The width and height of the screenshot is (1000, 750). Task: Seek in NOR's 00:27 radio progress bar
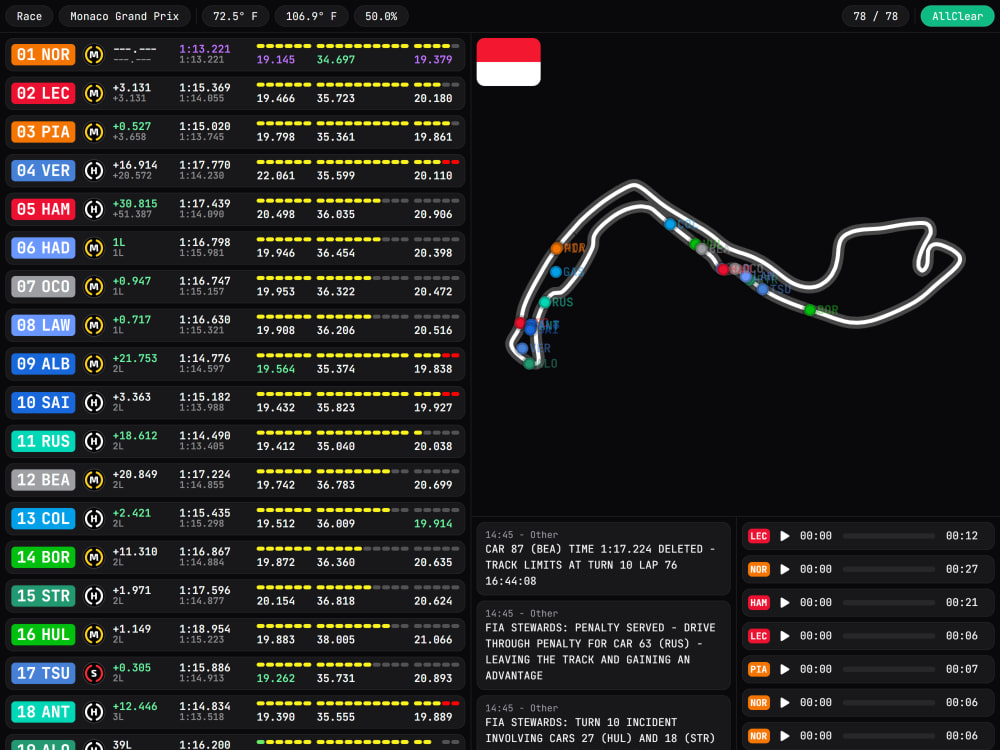(x=888, y=569)
